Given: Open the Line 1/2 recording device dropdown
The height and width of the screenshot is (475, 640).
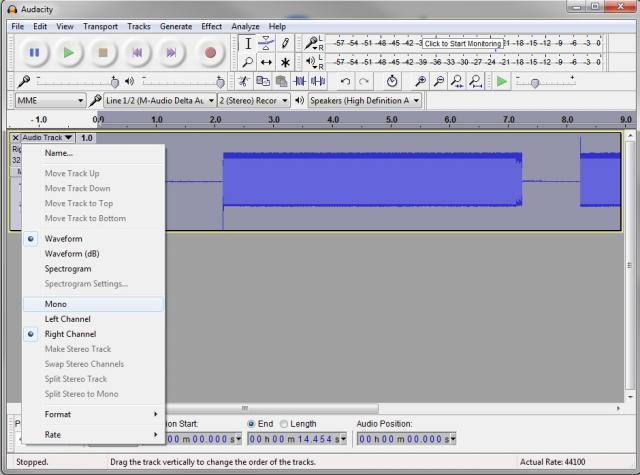Looking at the screenshot, I should click(x=160, y=100).
